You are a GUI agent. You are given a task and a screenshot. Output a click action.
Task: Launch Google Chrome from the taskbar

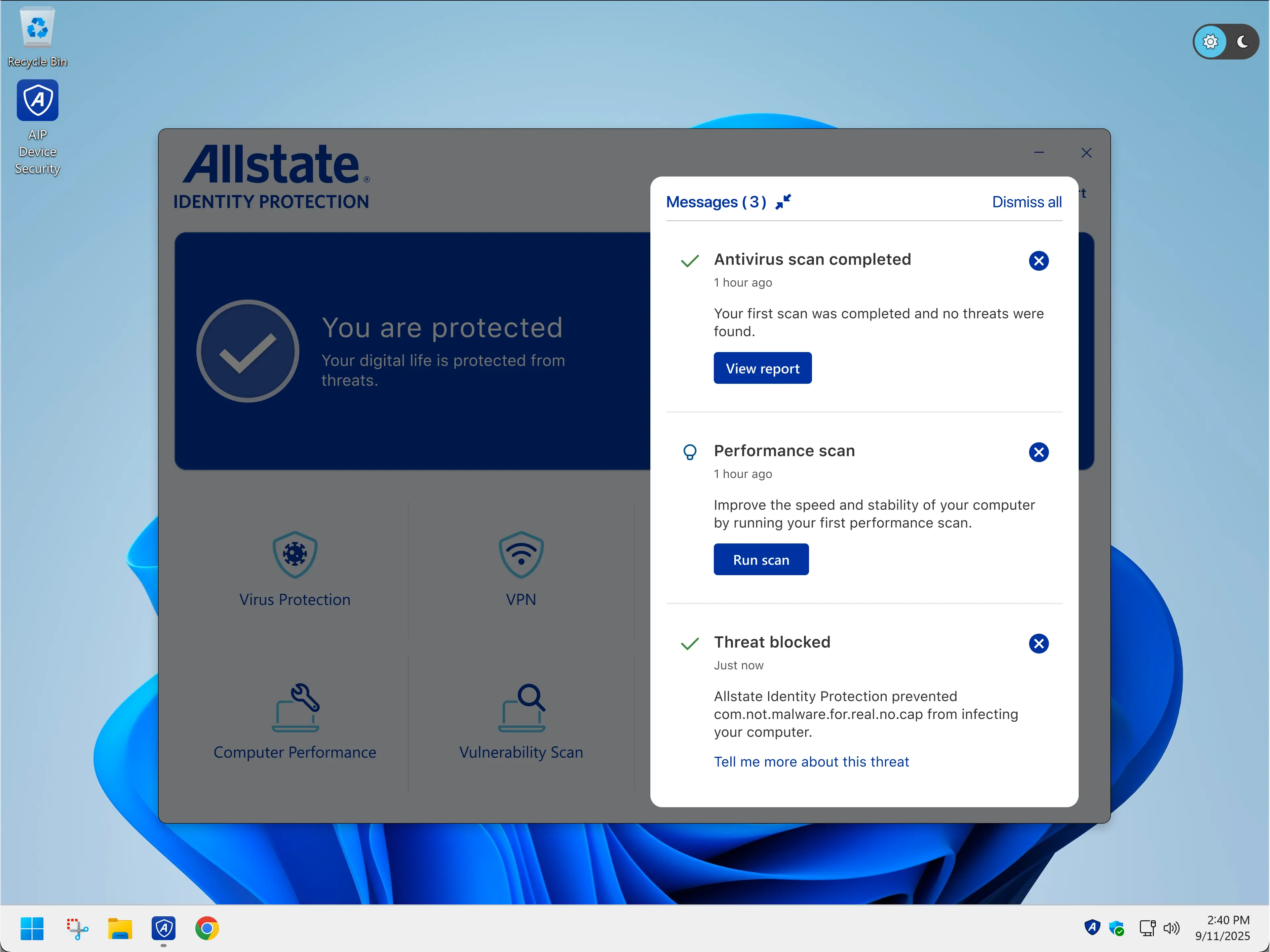click(207, 929)
